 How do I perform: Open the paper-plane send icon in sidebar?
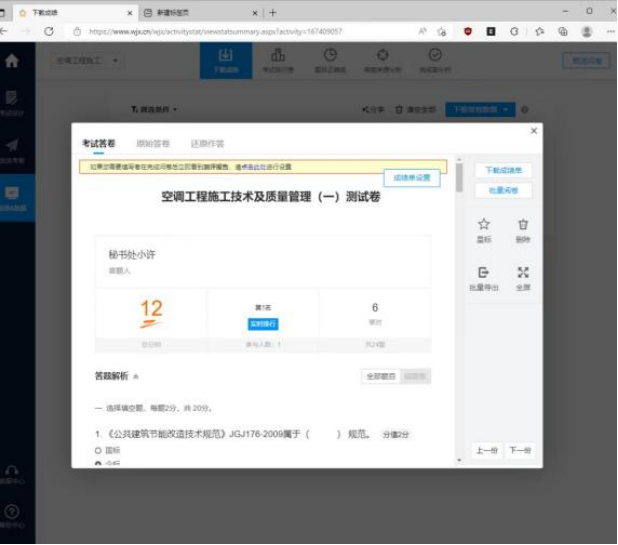[12, 145]
